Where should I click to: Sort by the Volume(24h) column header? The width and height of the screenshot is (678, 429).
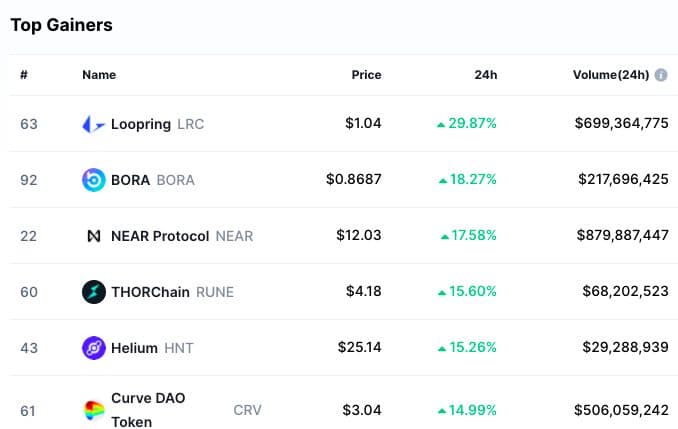[x=610, y=75]
